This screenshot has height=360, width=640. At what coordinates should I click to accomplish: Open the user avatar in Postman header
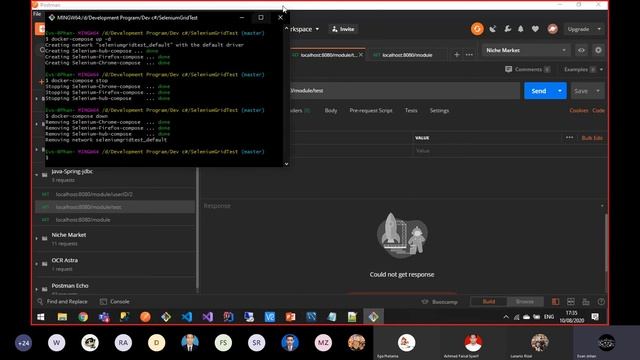click(553, 29)
